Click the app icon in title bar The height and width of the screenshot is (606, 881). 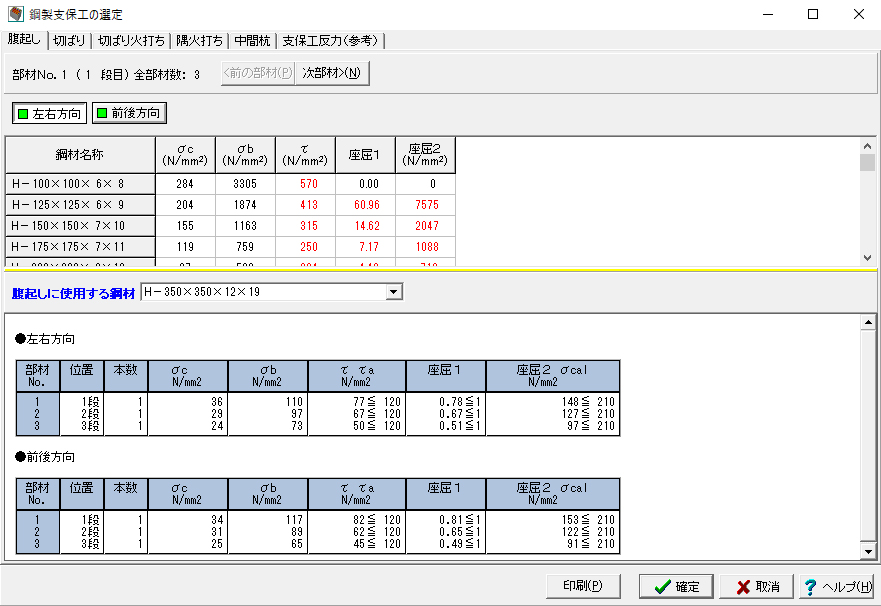point(16,14)
